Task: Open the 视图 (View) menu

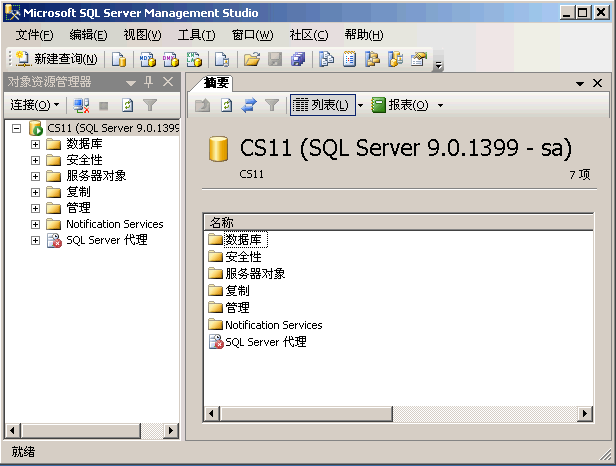Action: (x=142, y=35)
